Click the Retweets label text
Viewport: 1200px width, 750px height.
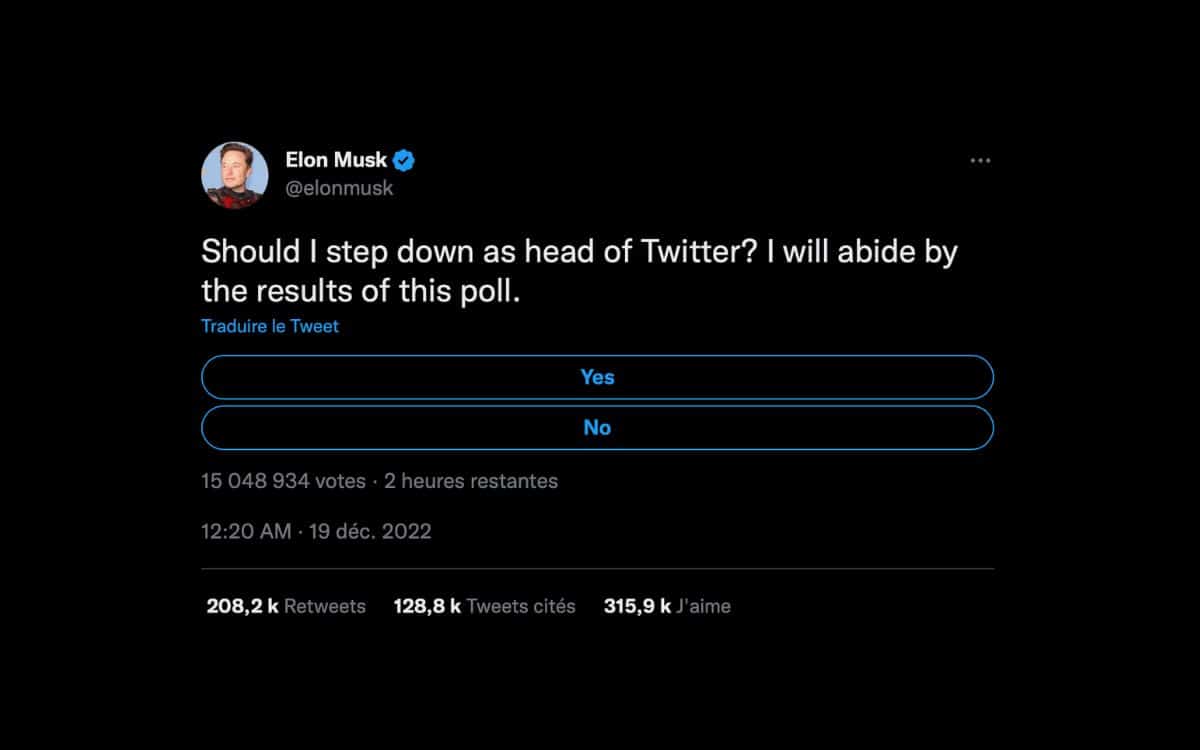click(x=326, y=606)
